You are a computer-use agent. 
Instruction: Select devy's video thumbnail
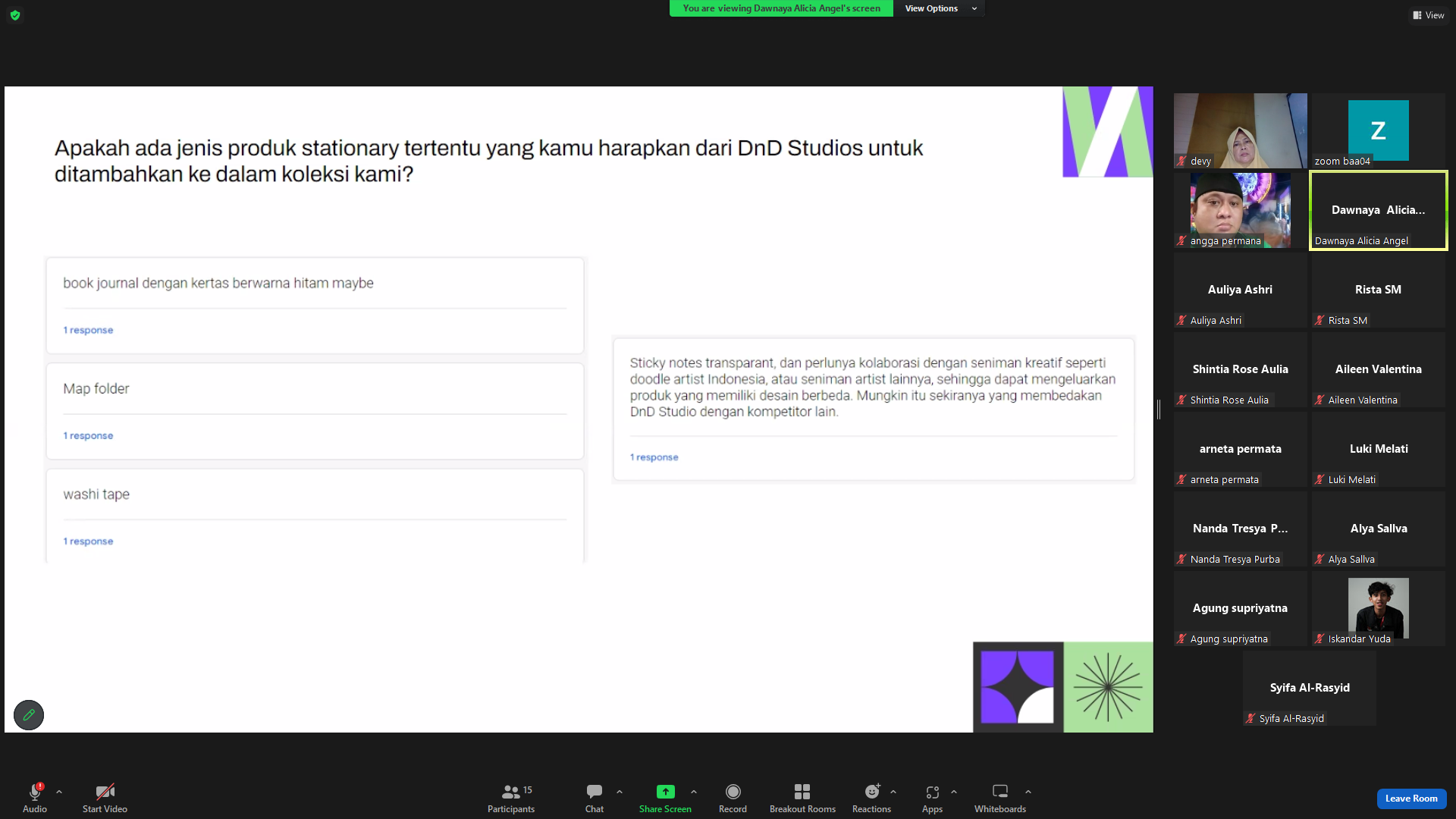[1241, 130]
